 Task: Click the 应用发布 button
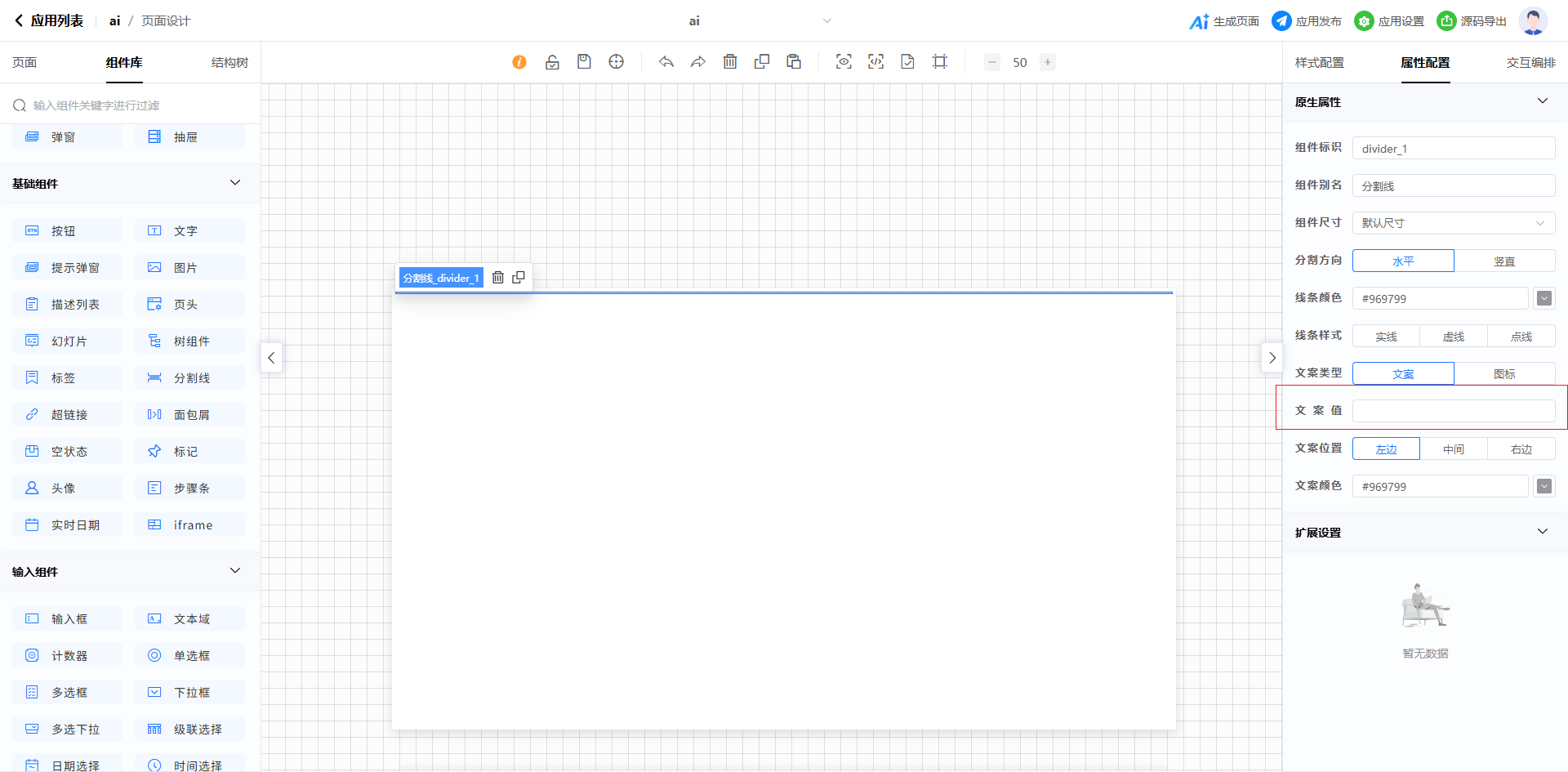point(1307,21)
